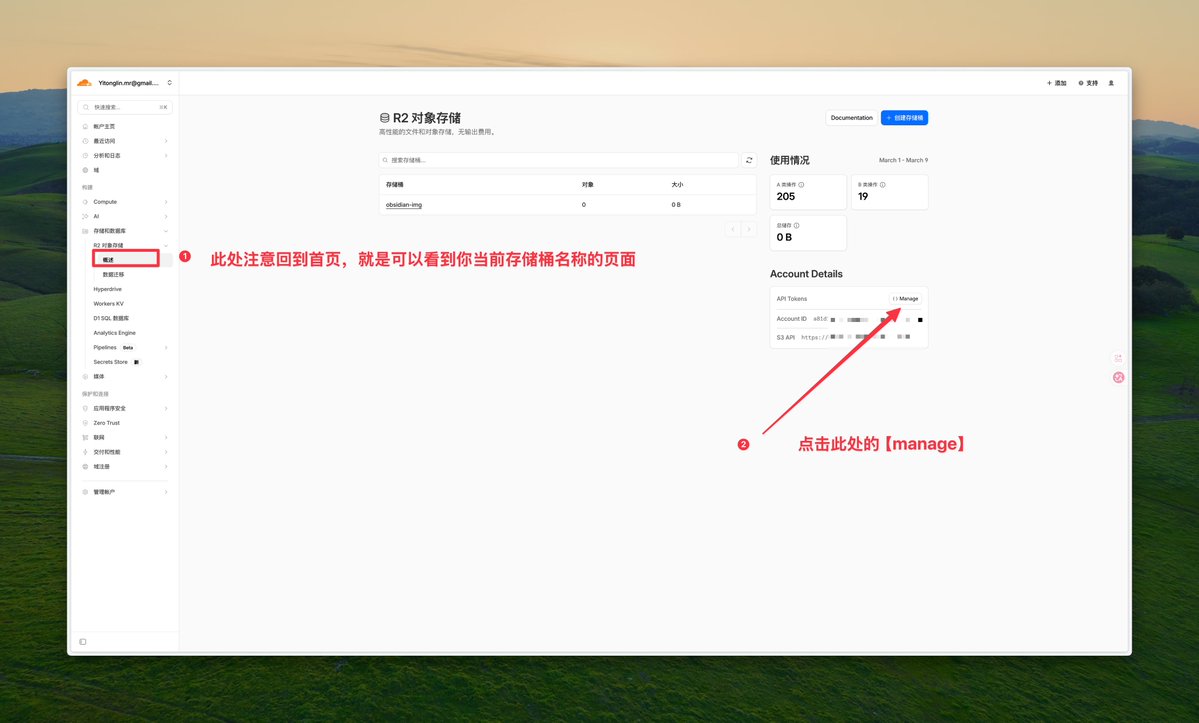This screenshot has height=723, width=1199.
Task: Open the user profile icon in top bar
Action: tap(1111, 83)
